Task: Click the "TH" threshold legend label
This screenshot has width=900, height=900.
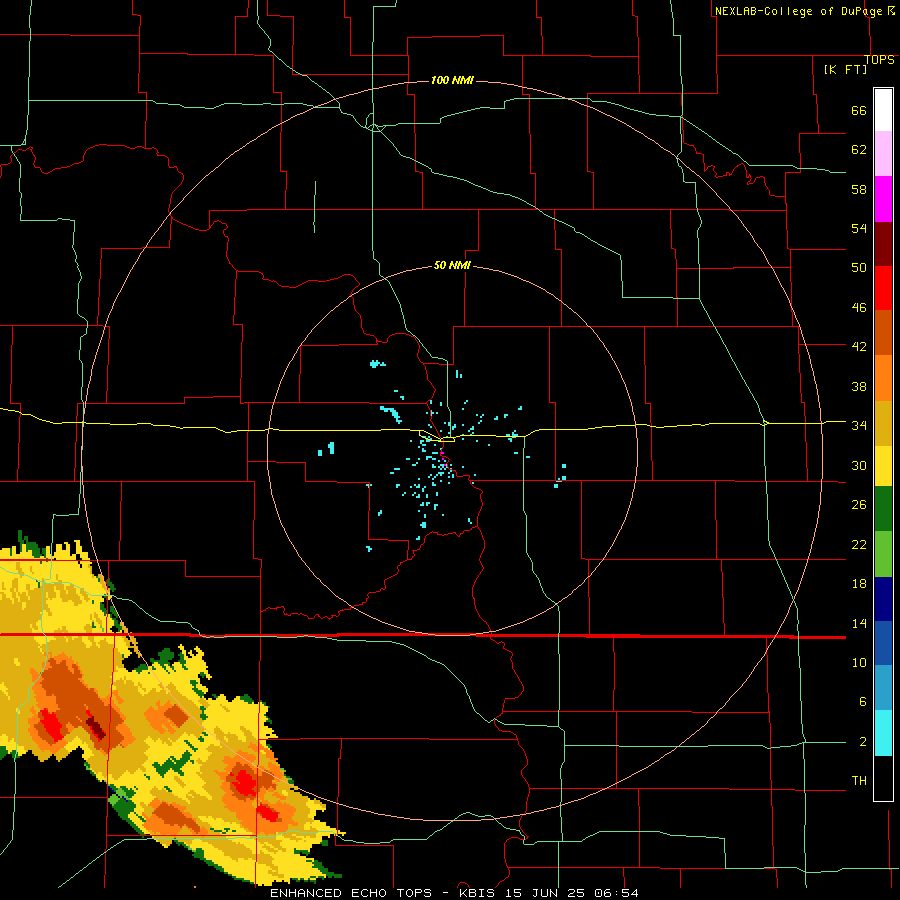Action: point(859,781)
